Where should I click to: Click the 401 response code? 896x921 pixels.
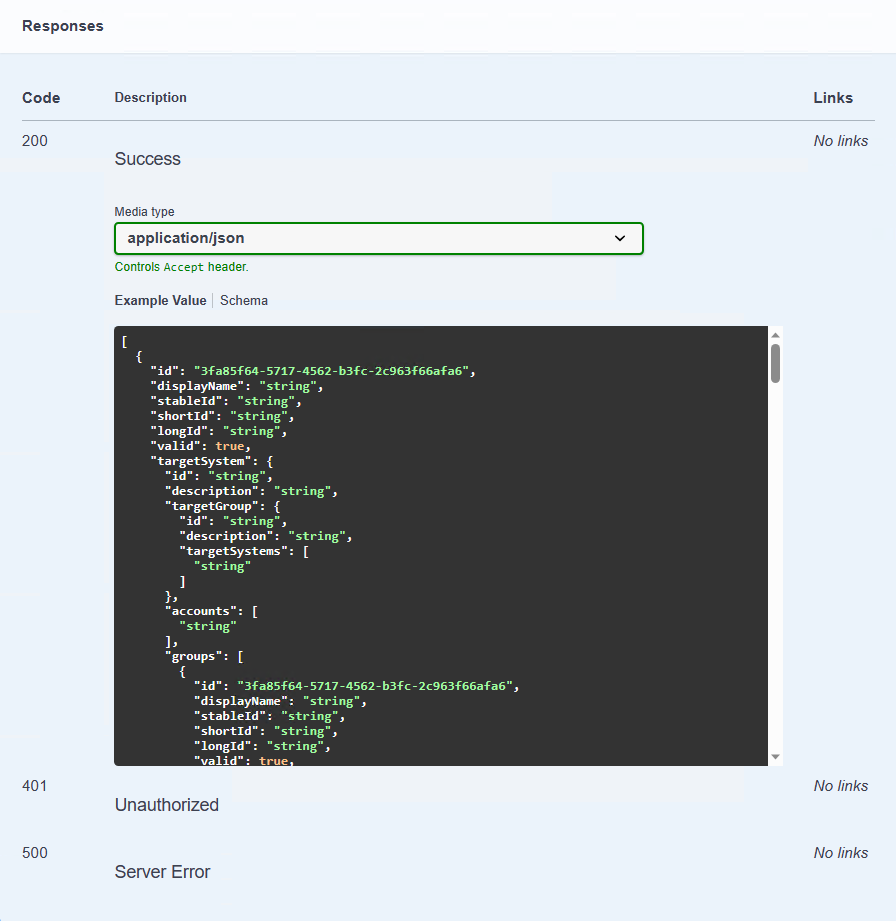click(x=35, y=786)
